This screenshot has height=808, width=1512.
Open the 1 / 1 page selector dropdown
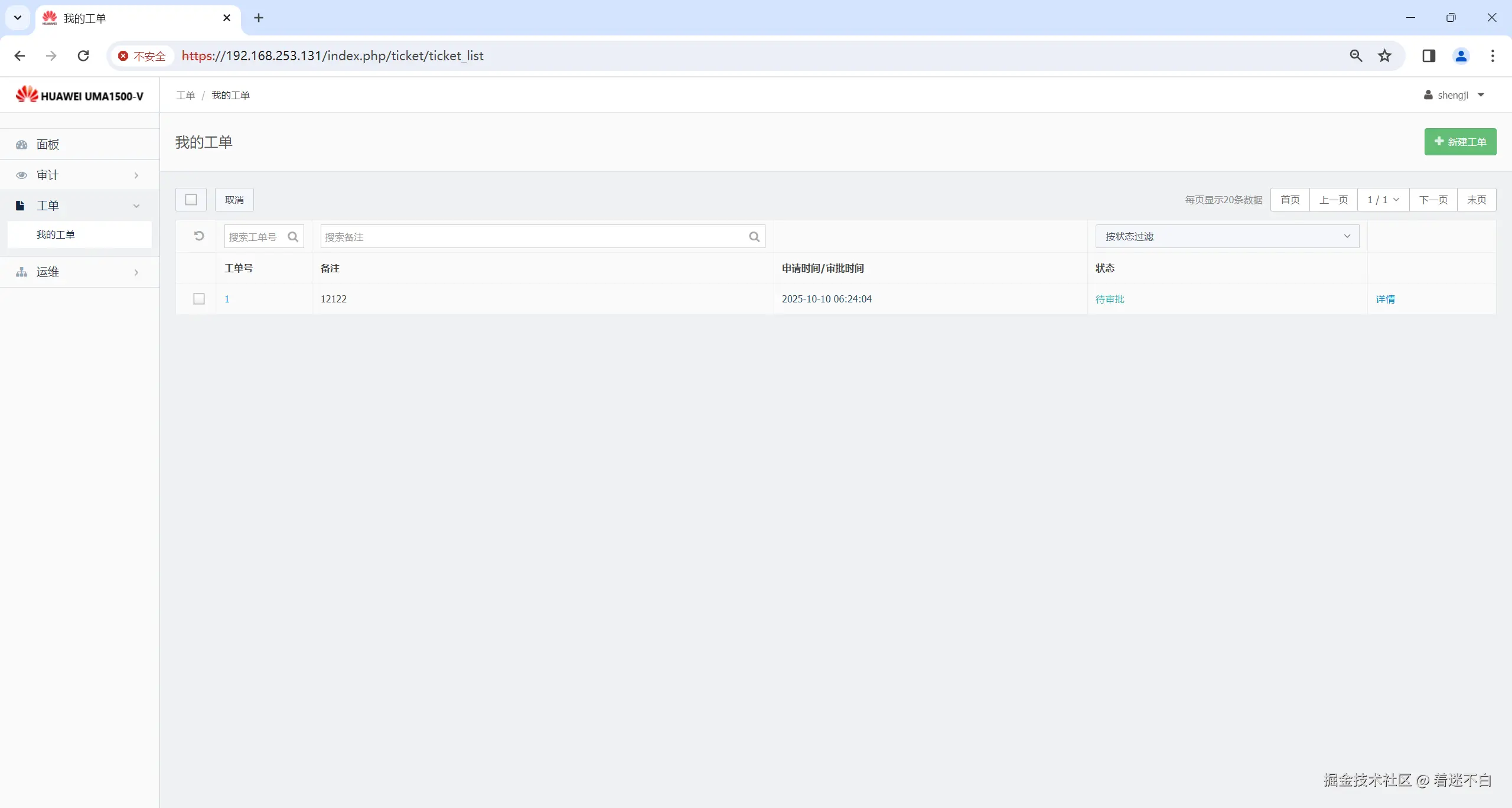(x=1383, y=200)
